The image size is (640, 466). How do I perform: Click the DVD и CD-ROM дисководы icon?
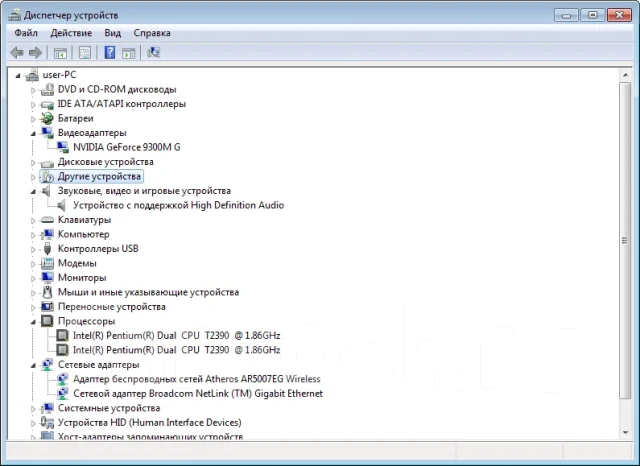[x=47, y=89]
